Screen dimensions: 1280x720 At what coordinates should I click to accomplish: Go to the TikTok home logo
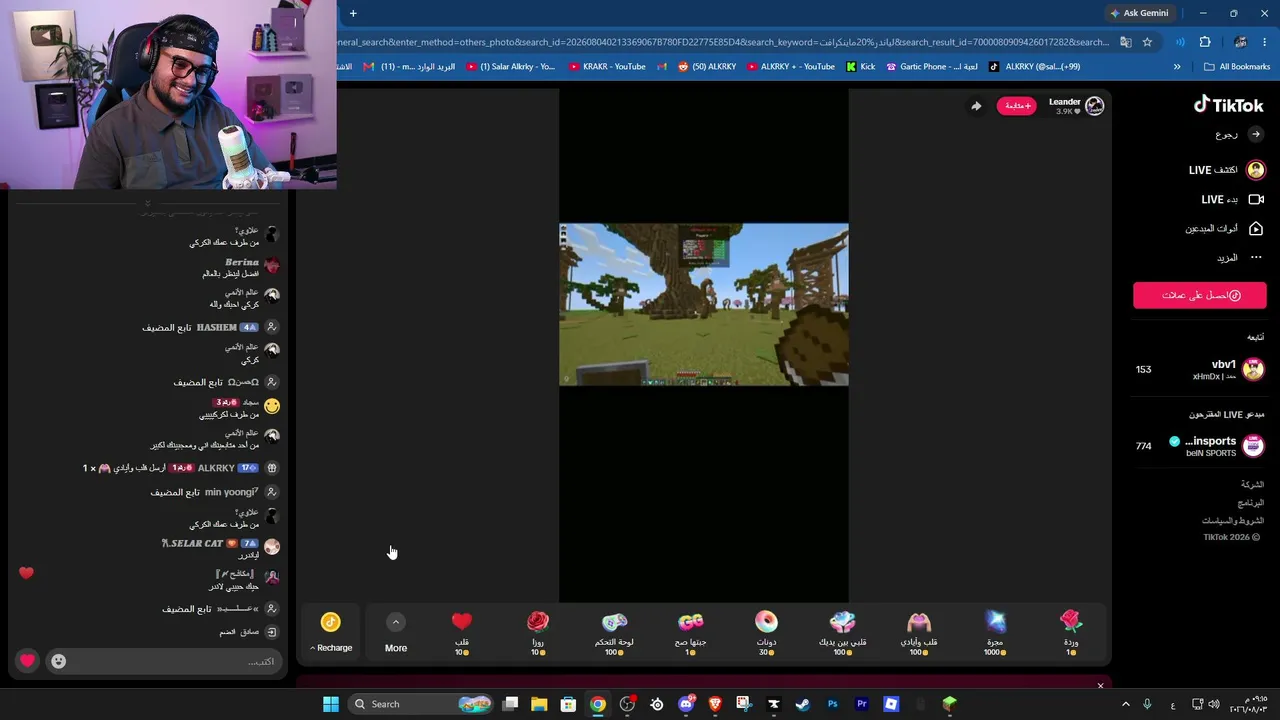point(1229,105)
